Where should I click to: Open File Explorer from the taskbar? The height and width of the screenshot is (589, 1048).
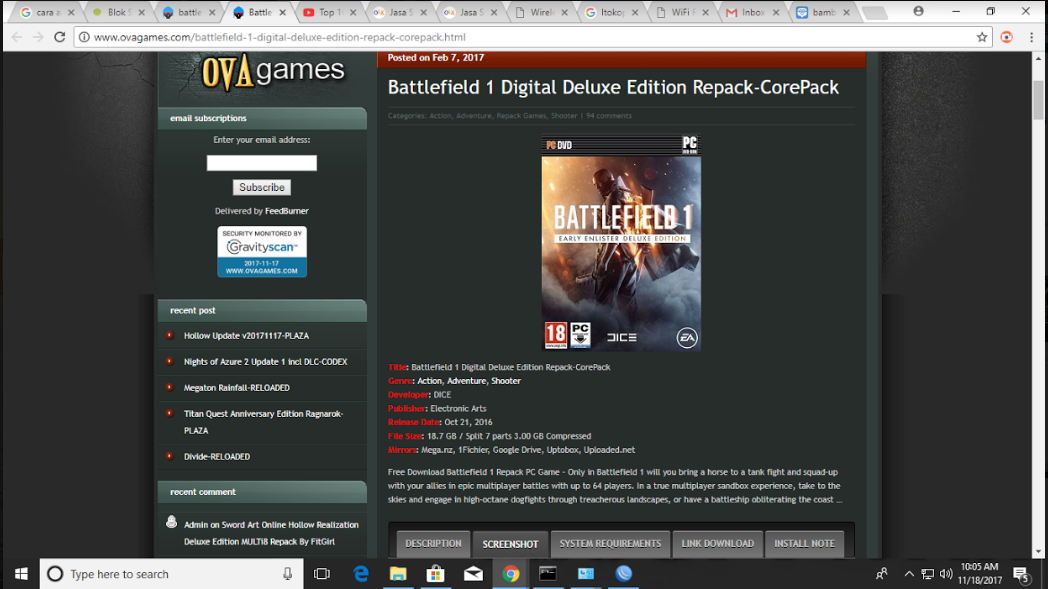(398, 574)
